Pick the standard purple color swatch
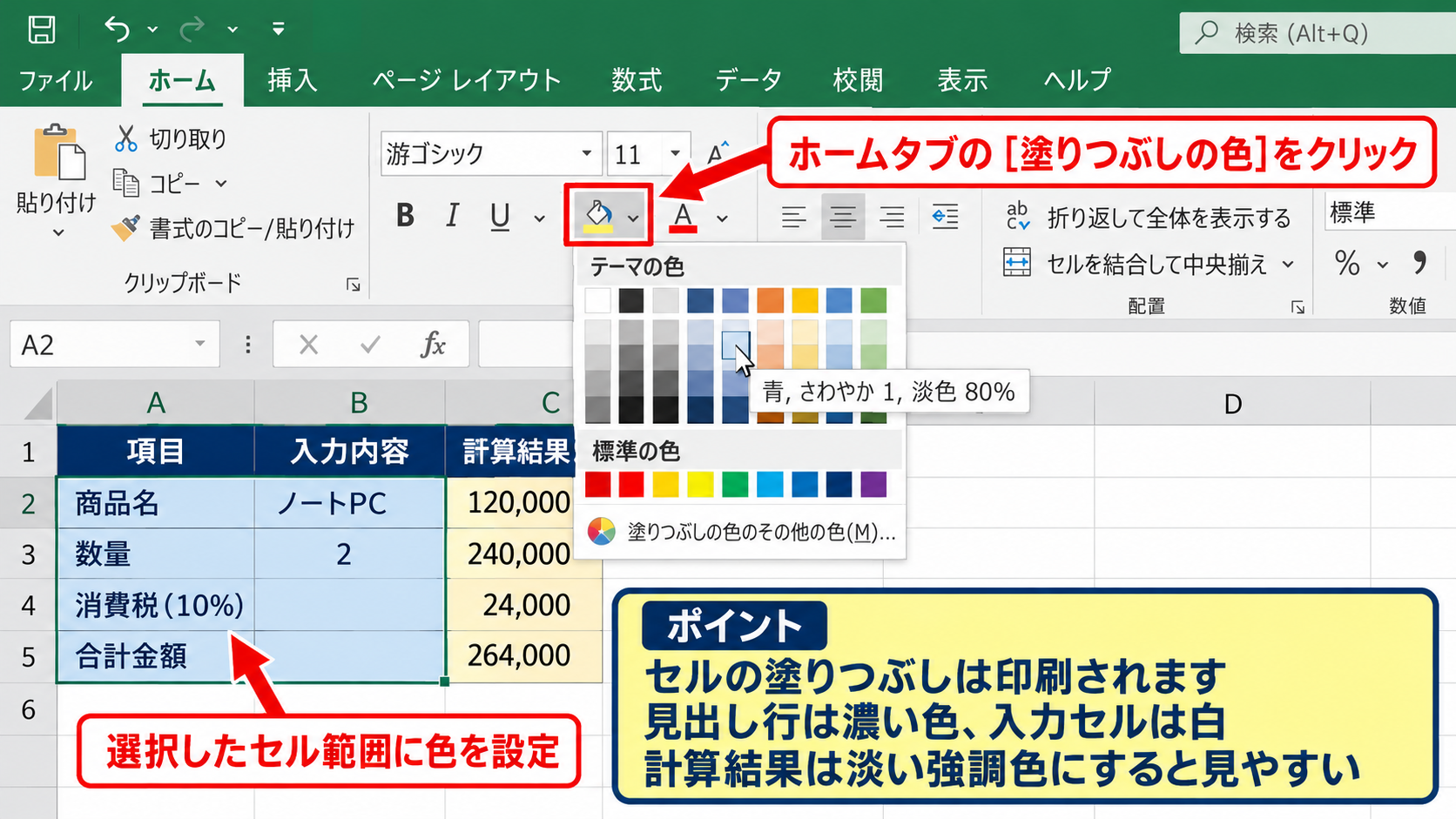The image size is (1456, 819). coord(873,484)
